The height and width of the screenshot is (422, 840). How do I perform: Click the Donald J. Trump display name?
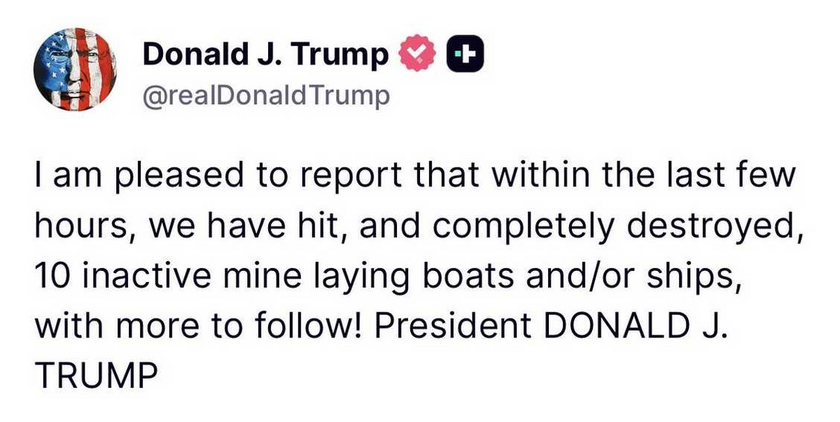[x=265, y=56]
